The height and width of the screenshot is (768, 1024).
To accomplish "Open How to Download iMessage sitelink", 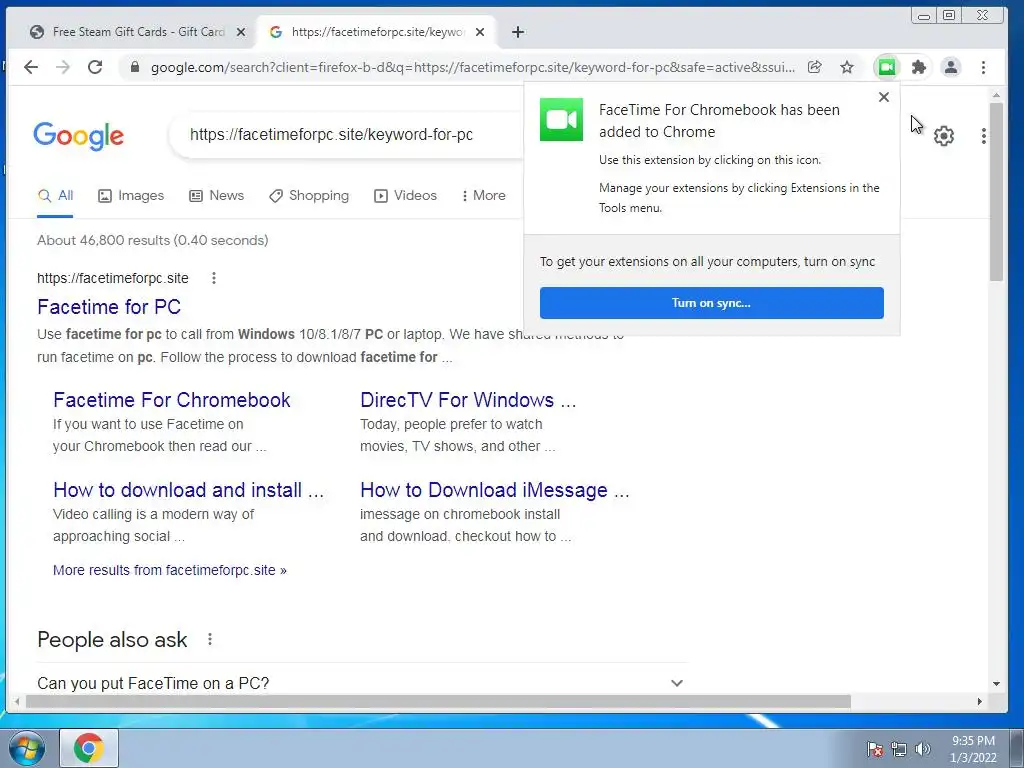I will click(x=495, y=490).
